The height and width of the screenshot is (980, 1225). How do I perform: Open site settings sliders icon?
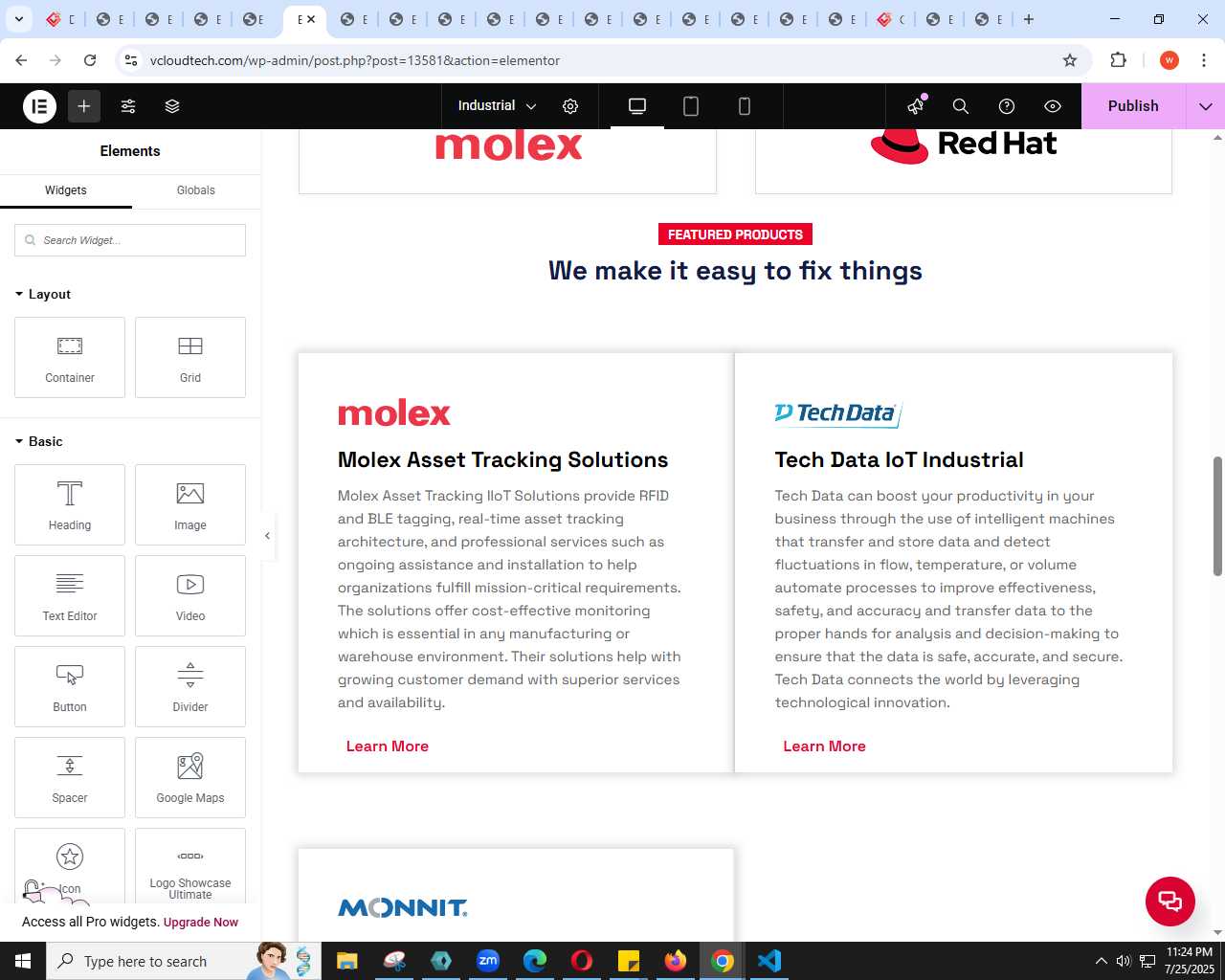[x=128, y=106]
